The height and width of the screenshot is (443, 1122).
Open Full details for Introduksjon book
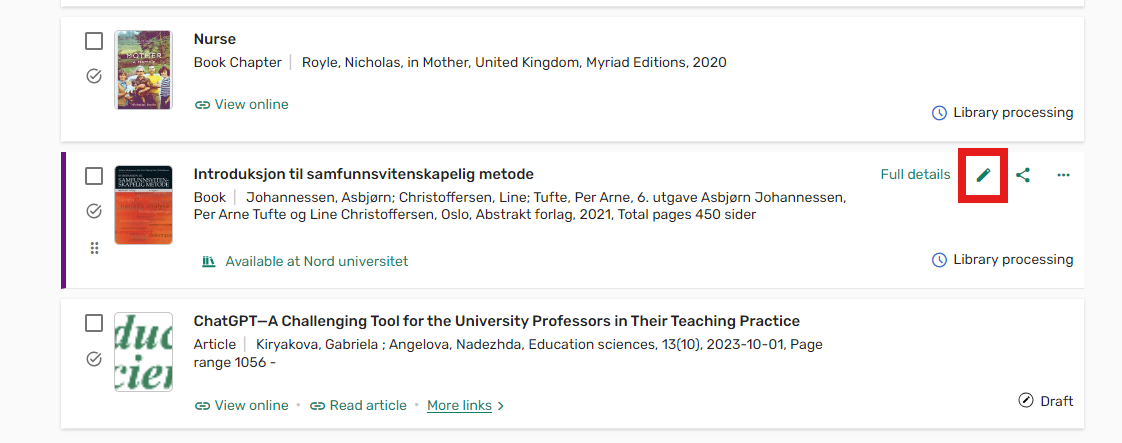915,175
